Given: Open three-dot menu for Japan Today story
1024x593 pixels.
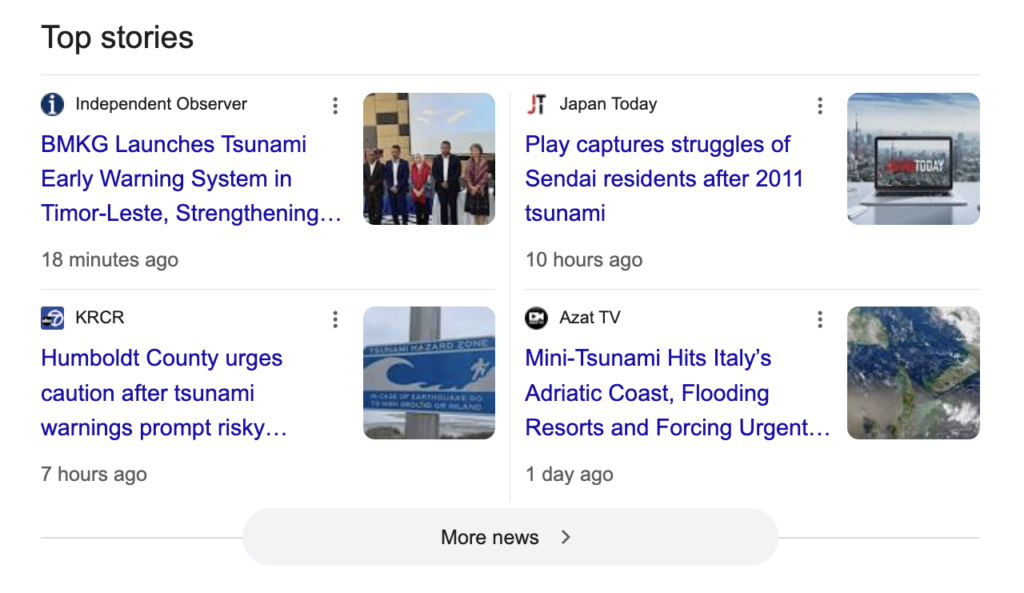Looking at the screenshot, I should (x=820, y=105).
